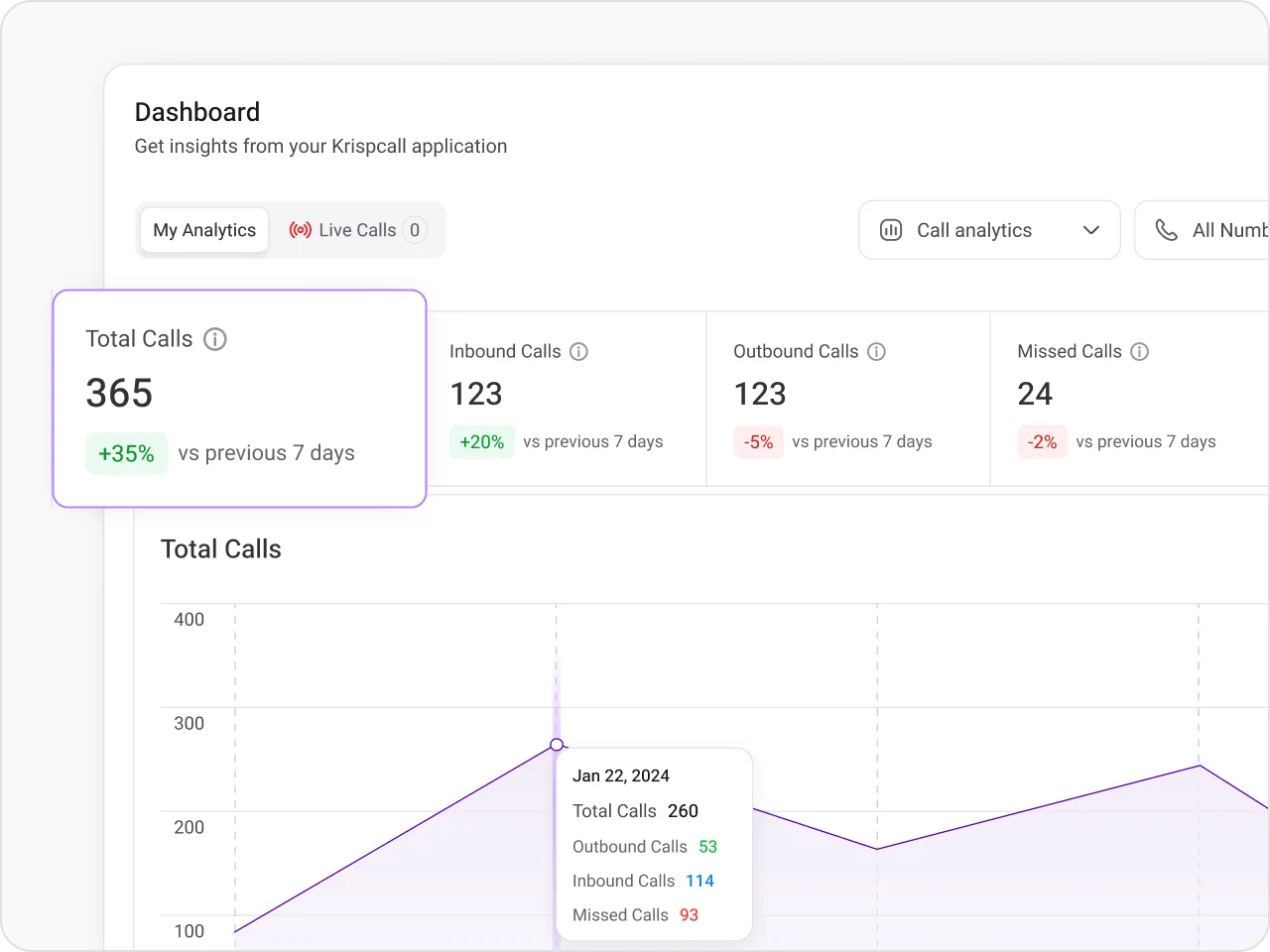Click the Jan 22, 2024 tooltip date
This screenshot has height=952, width=1270.
(x=621, y=776)
